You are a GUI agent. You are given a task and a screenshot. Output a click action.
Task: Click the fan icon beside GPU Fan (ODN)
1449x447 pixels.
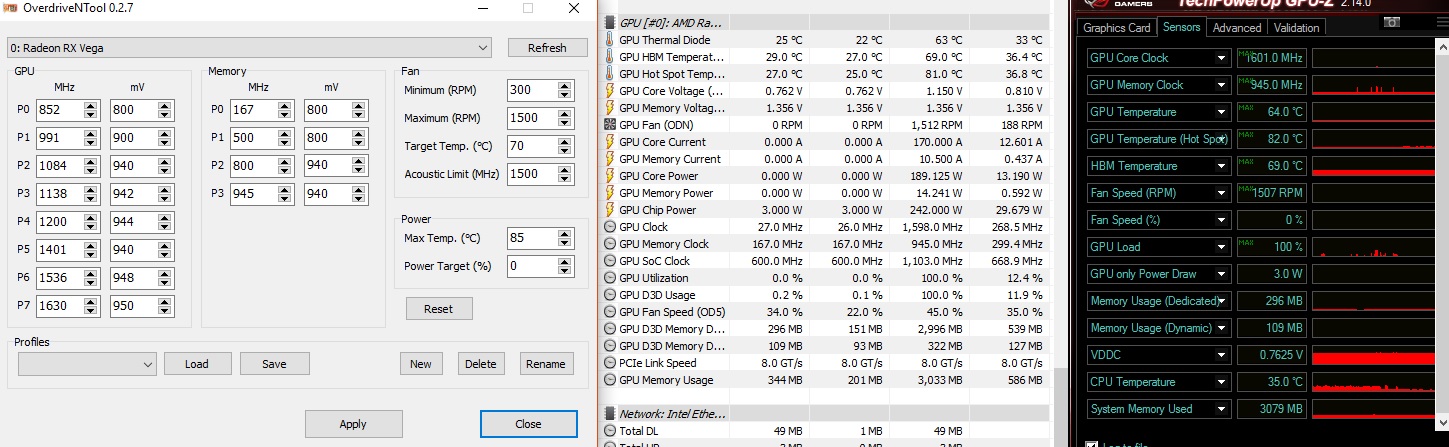pos(611,125)
